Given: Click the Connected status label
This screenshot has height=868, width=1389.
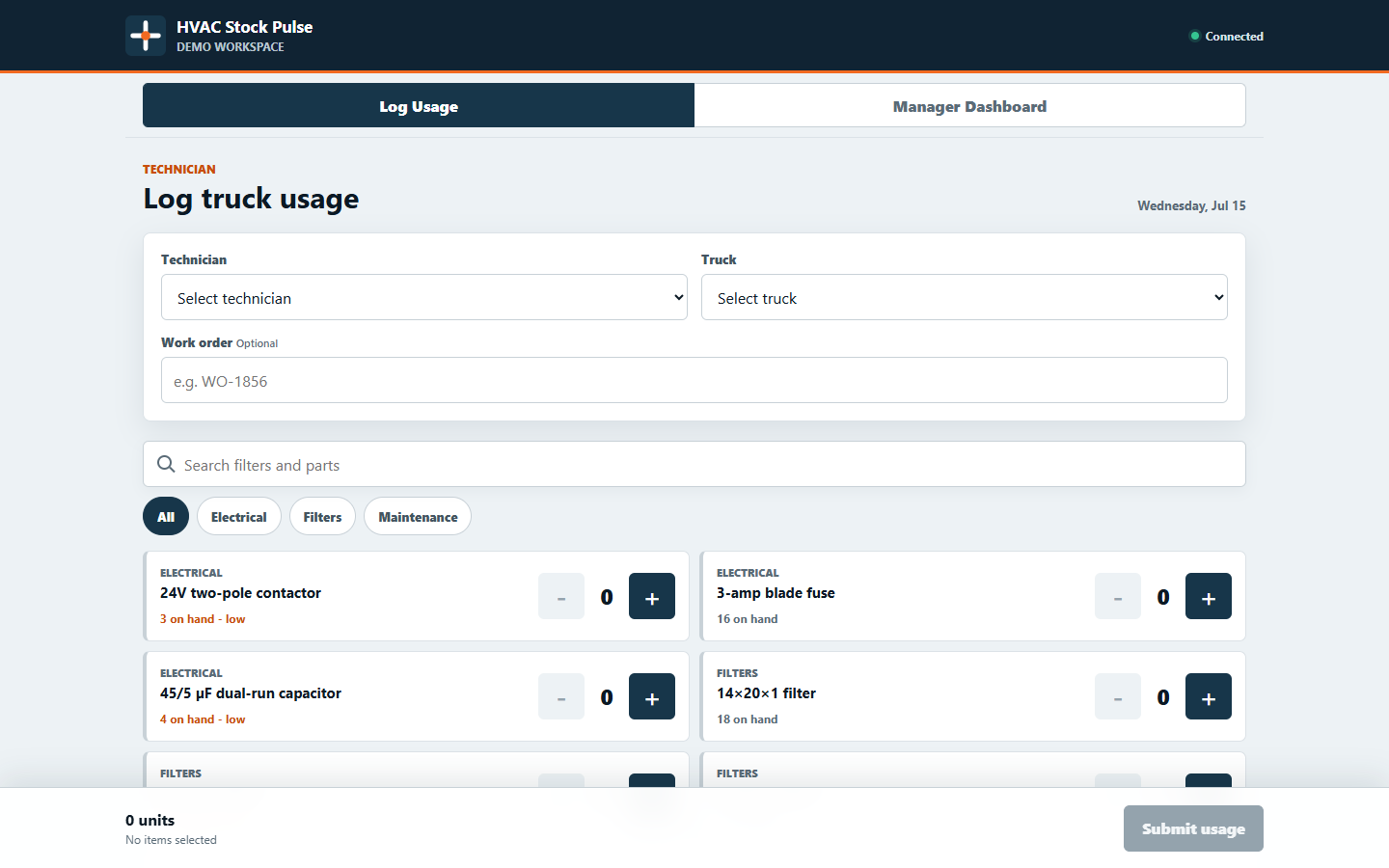Looking at the screenshot, I should coord(1234,37).
